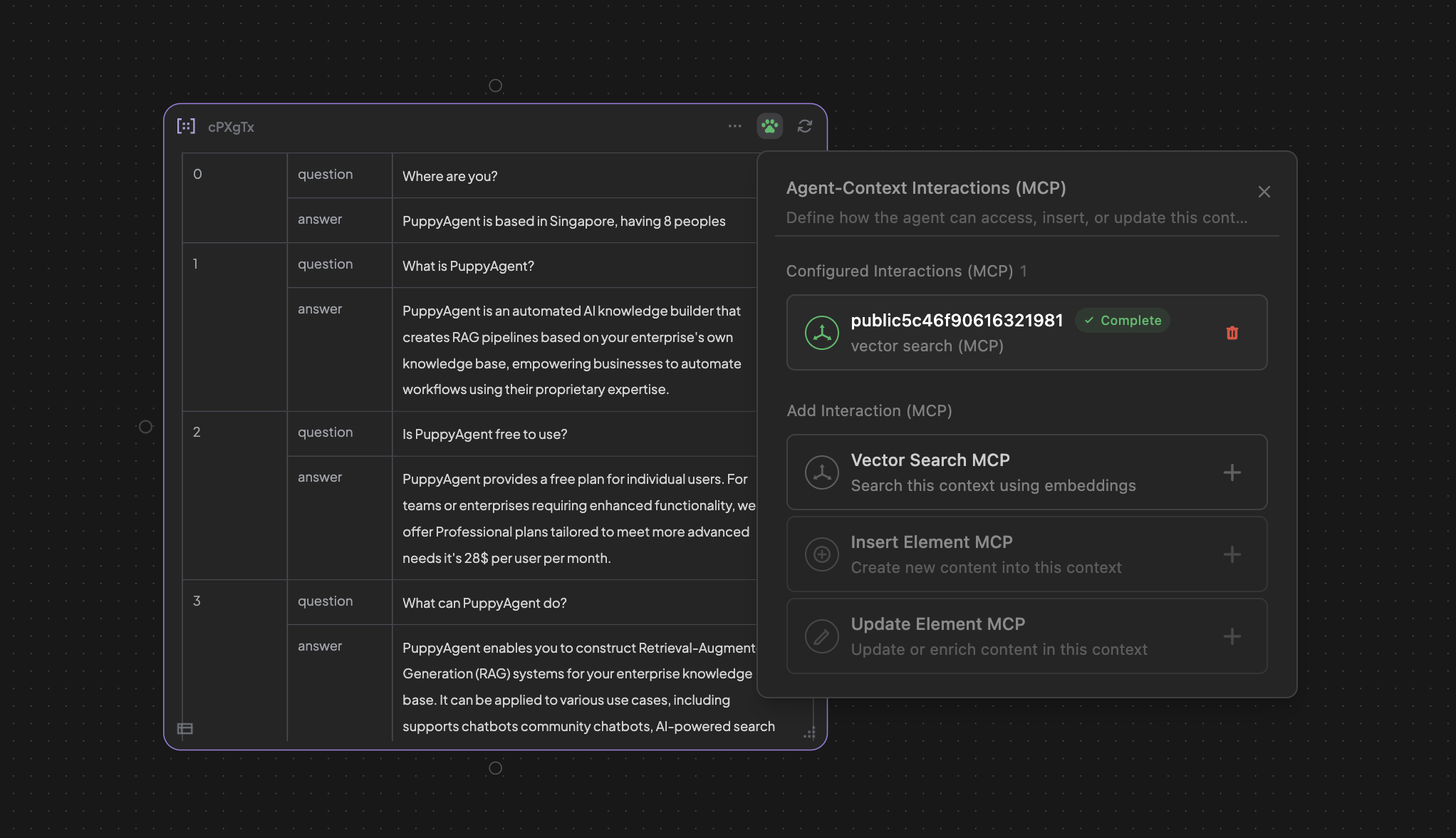Select the cell 'What can PuppyAgent do?'

tap(484, 603)
